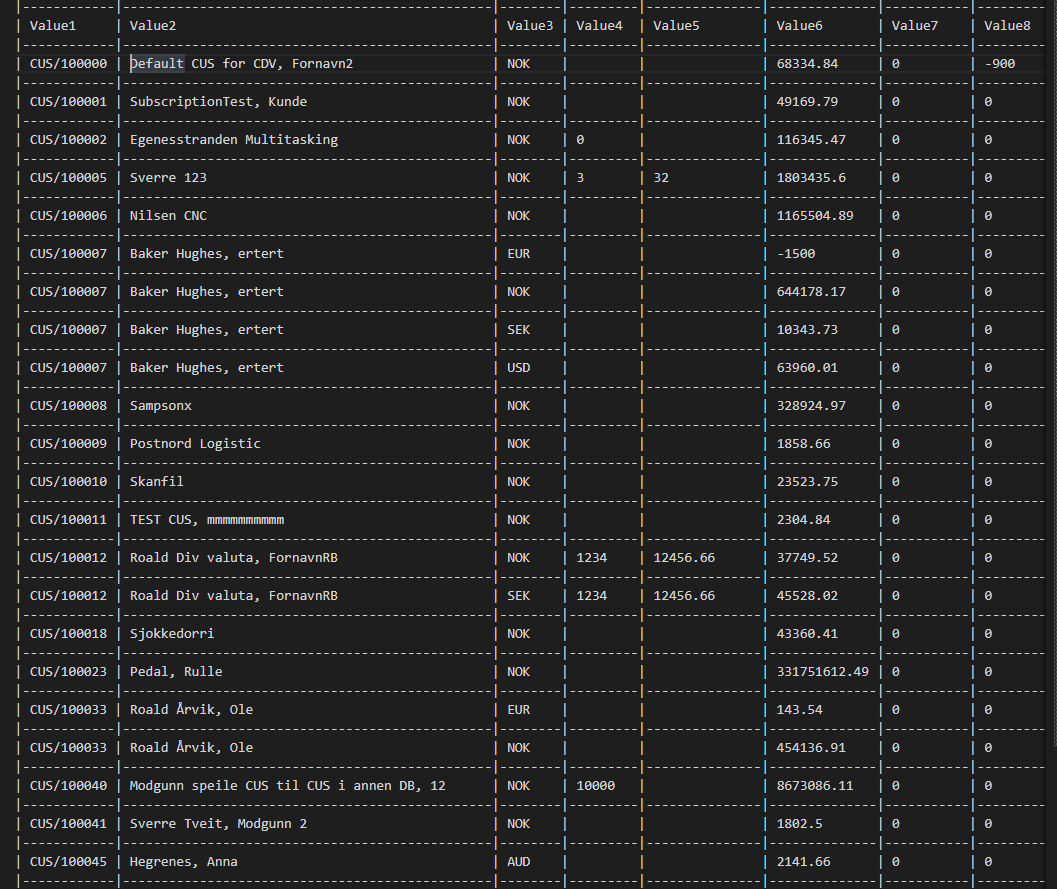Select the value 49169.79

tap(808, 102)
